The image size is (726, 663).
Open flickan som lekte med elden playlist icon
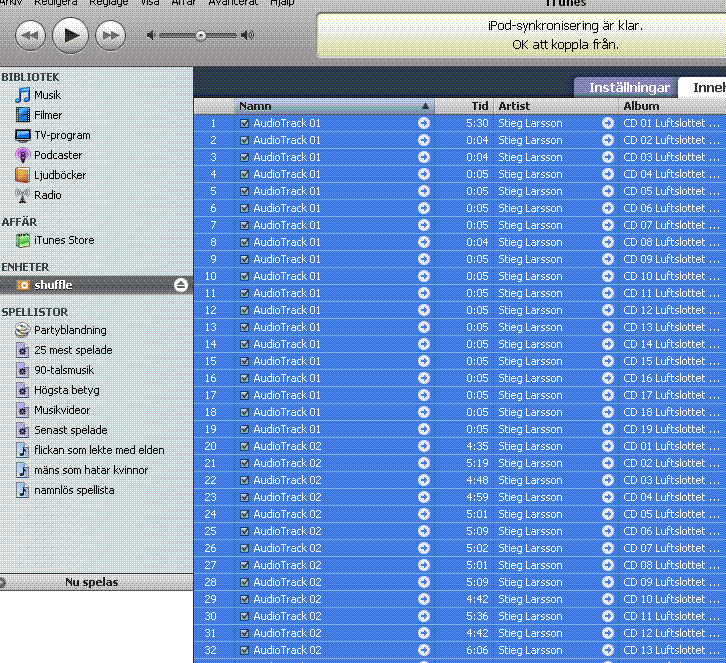click(22, 450)
